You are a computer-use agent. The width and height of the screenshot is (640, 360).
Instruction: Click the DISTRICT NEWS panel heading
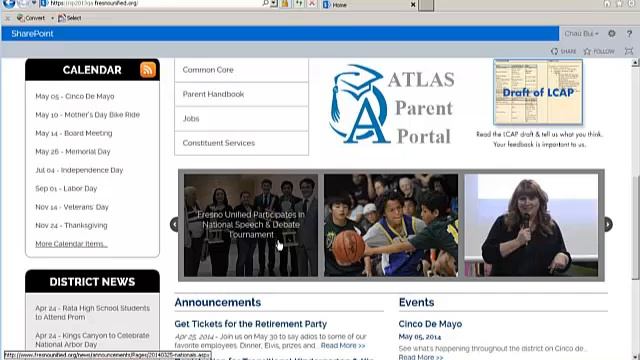click(x=92, y=282)
